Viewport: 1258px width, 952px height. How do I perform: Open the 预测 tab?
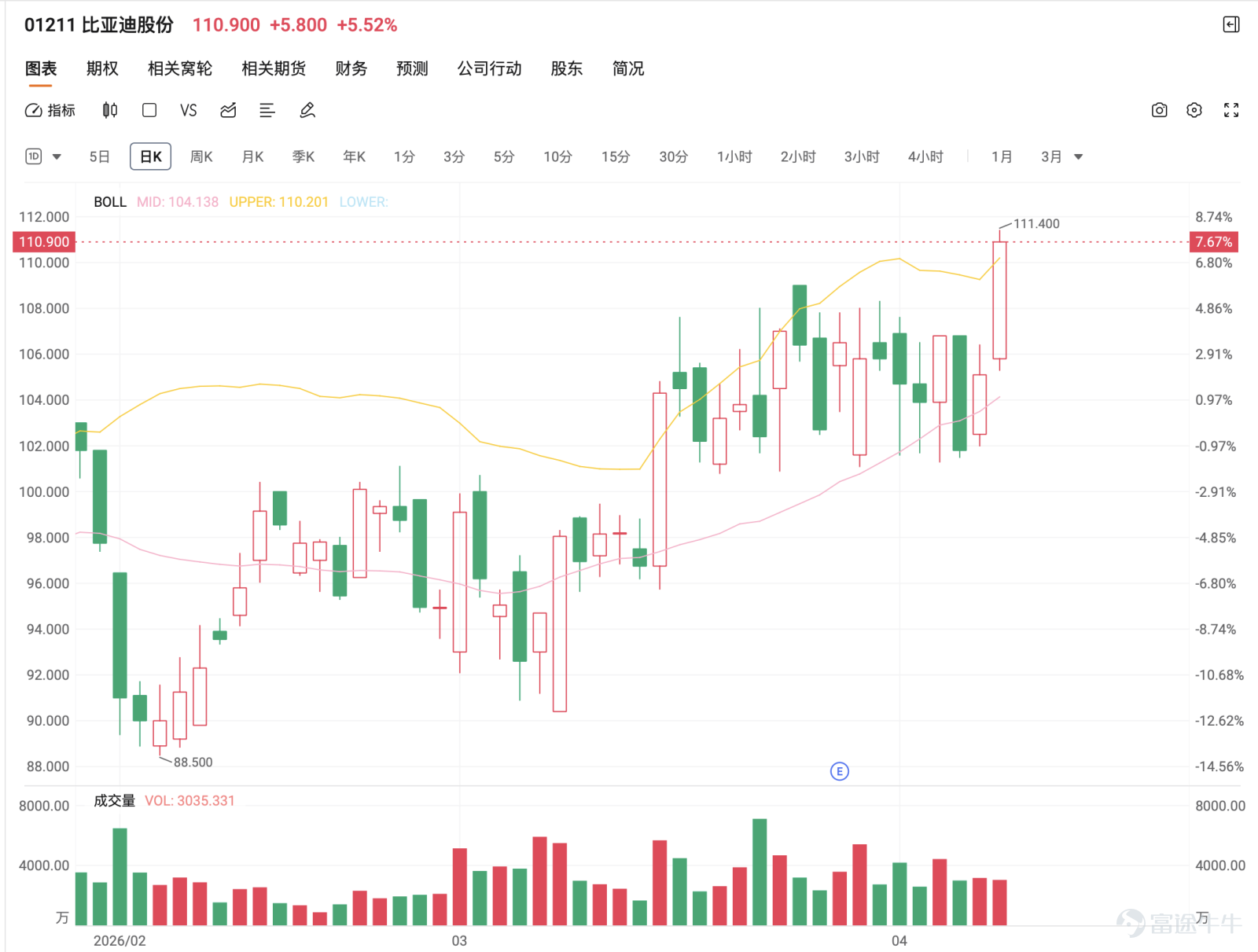coord(412,68)
